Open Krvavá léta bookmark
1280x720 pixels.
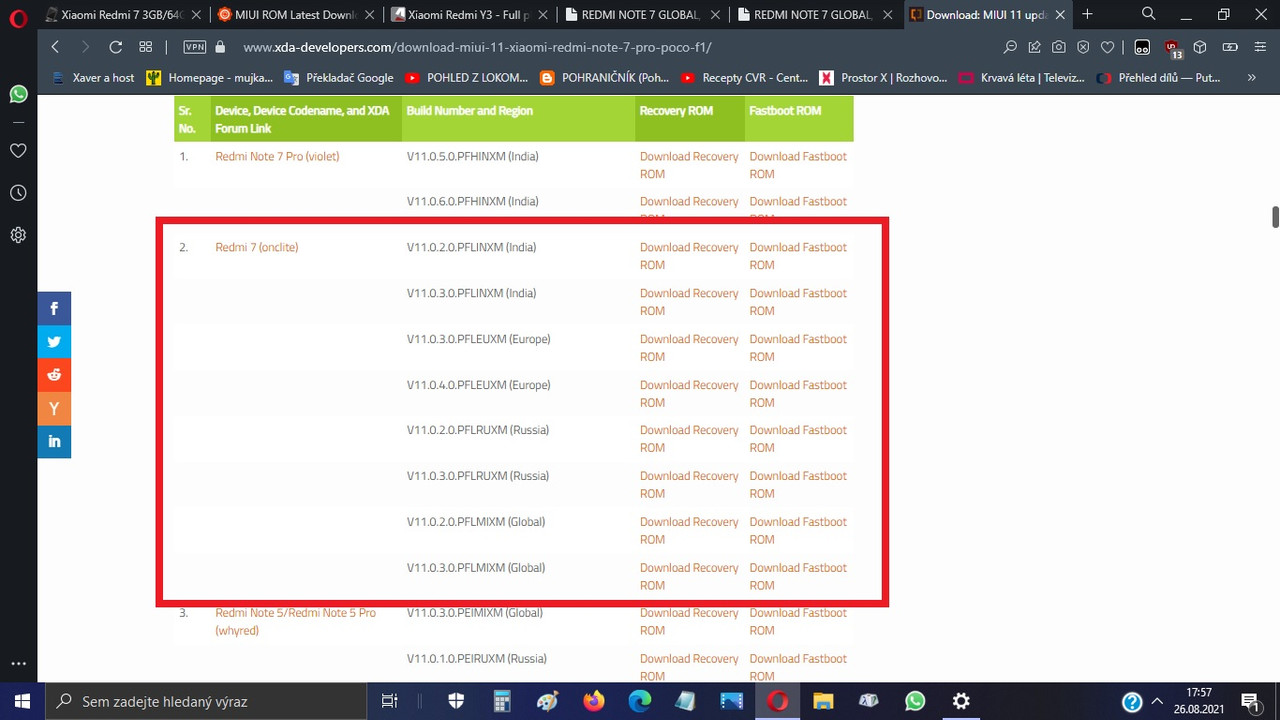1022,77
